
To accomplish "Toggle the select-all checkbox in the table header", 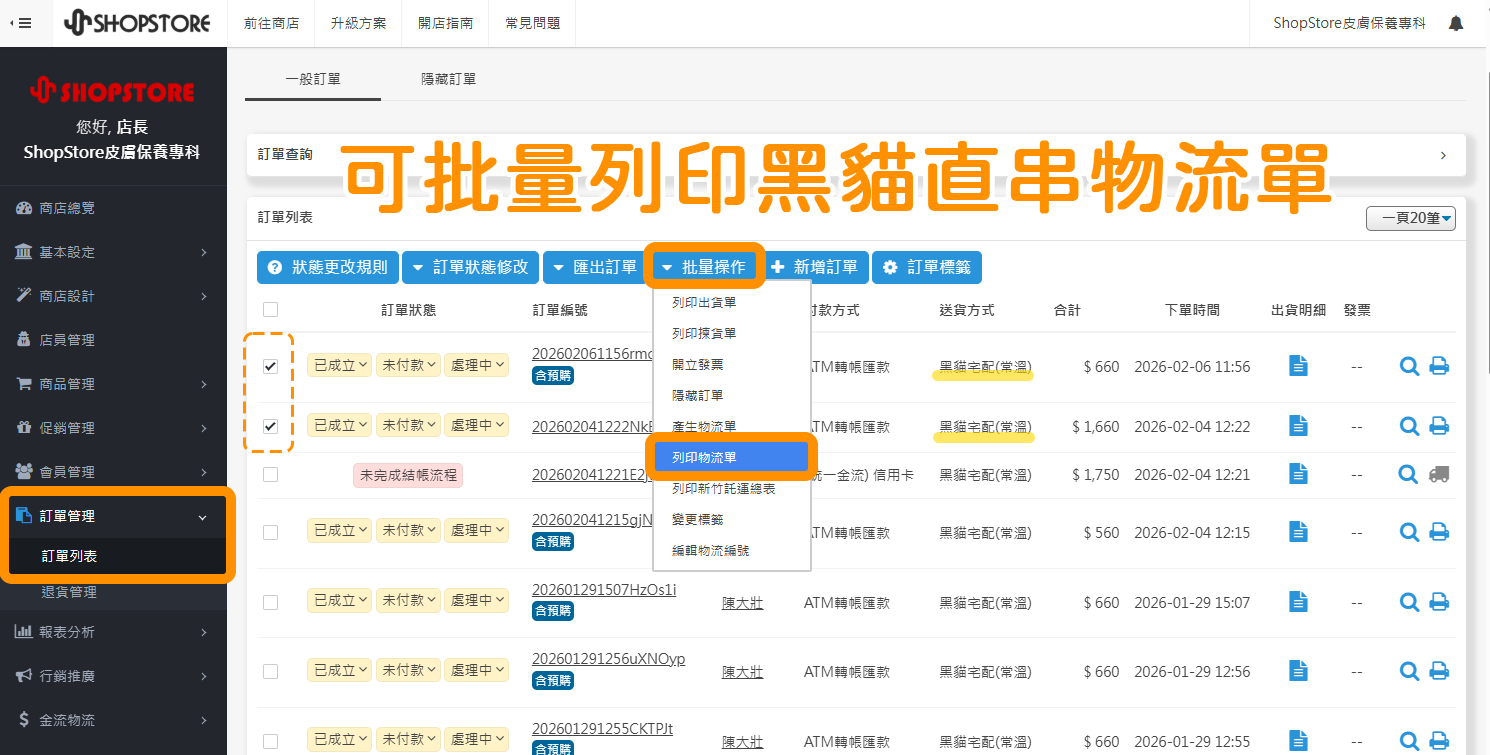I will pyautogui.click(x=270, y=310).
